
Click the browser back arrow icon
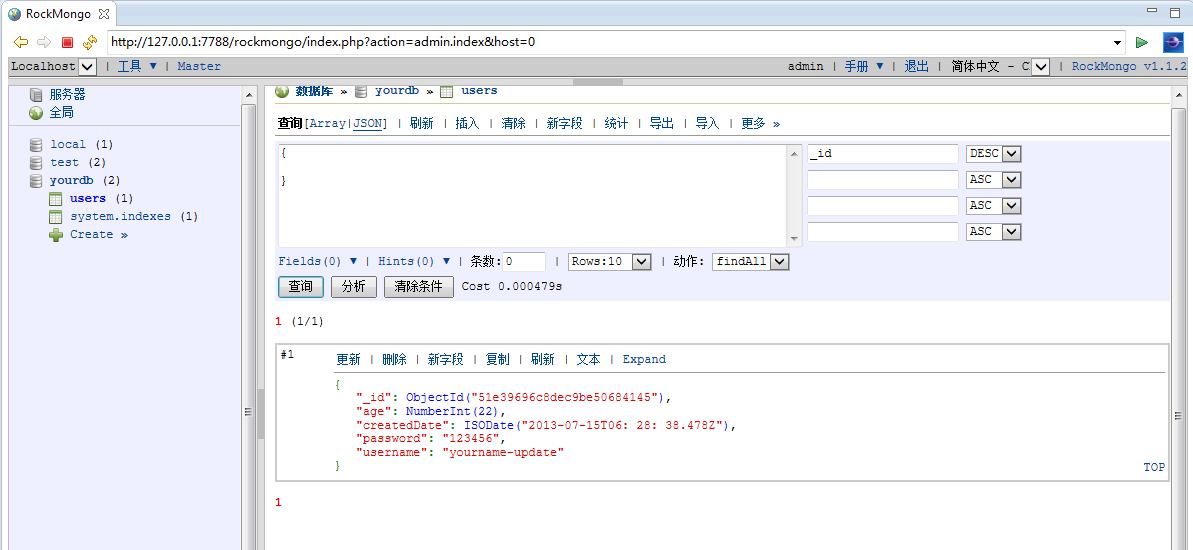point(21,43)
